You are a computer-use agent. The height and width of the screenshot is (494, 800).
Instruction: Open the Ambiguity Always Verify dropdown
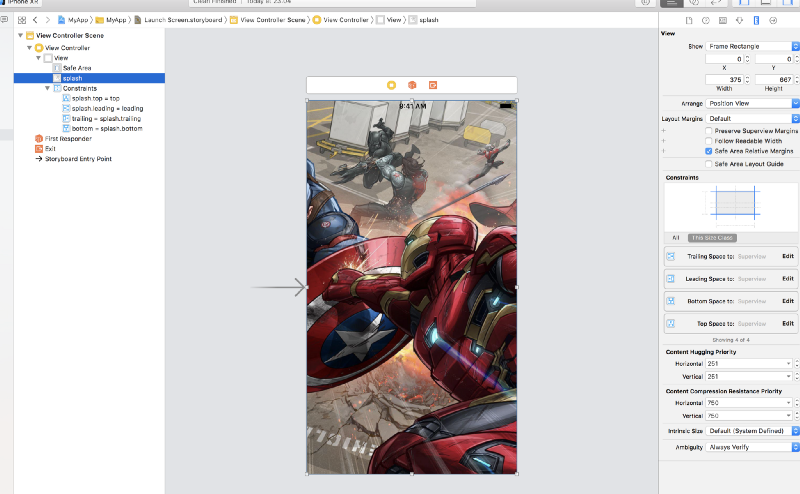[x=752, y=447]
